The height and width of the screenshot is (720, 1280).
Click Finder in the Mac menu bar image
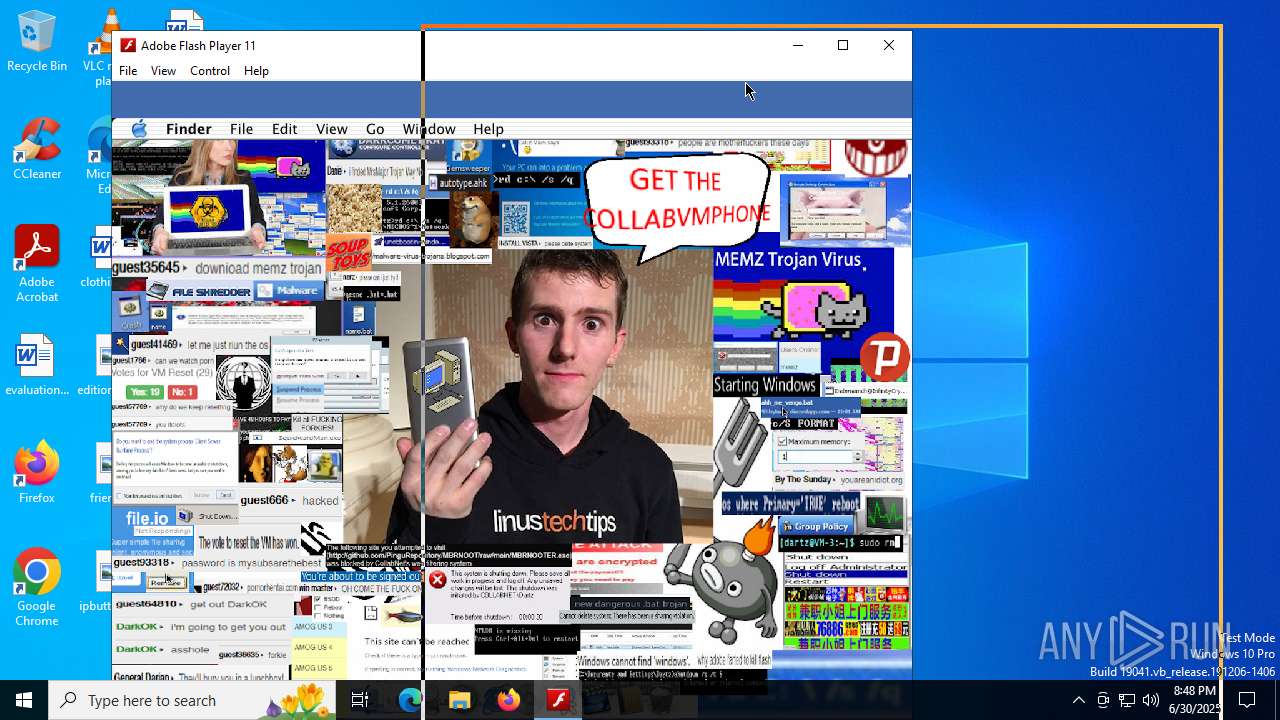(188, 129)
